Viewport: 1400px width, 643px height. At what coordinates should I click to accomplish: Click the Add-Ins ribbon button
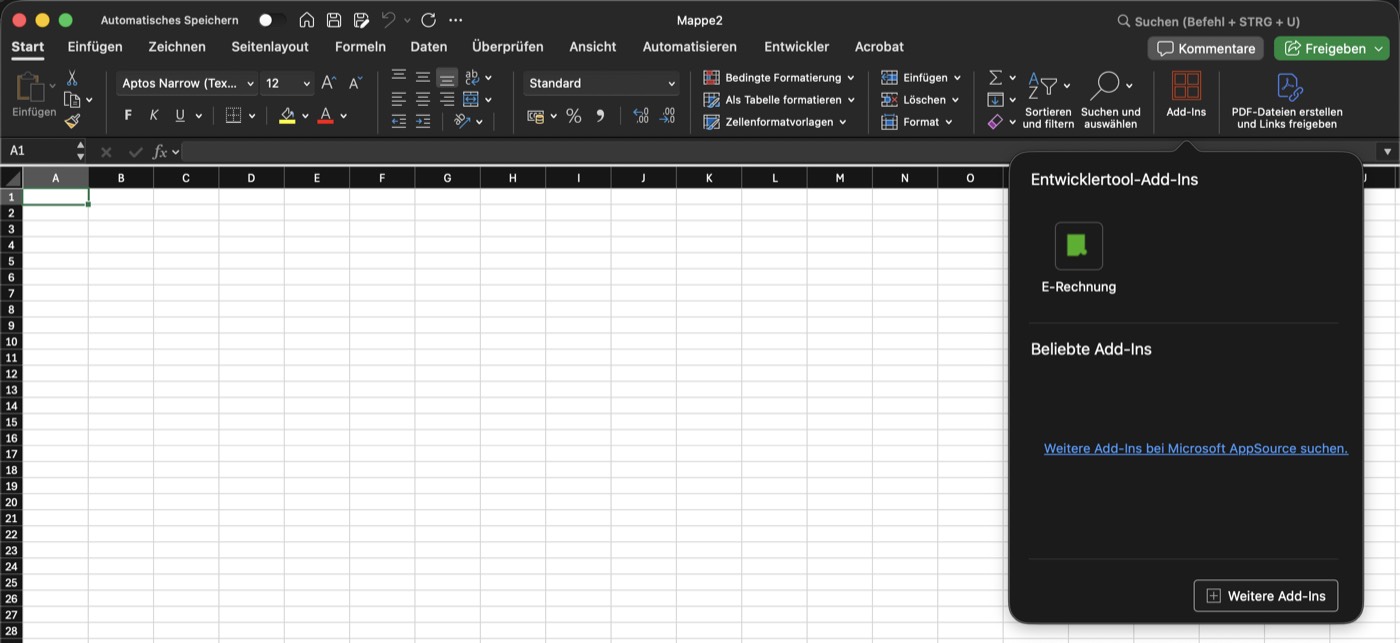coord(1186,95)
